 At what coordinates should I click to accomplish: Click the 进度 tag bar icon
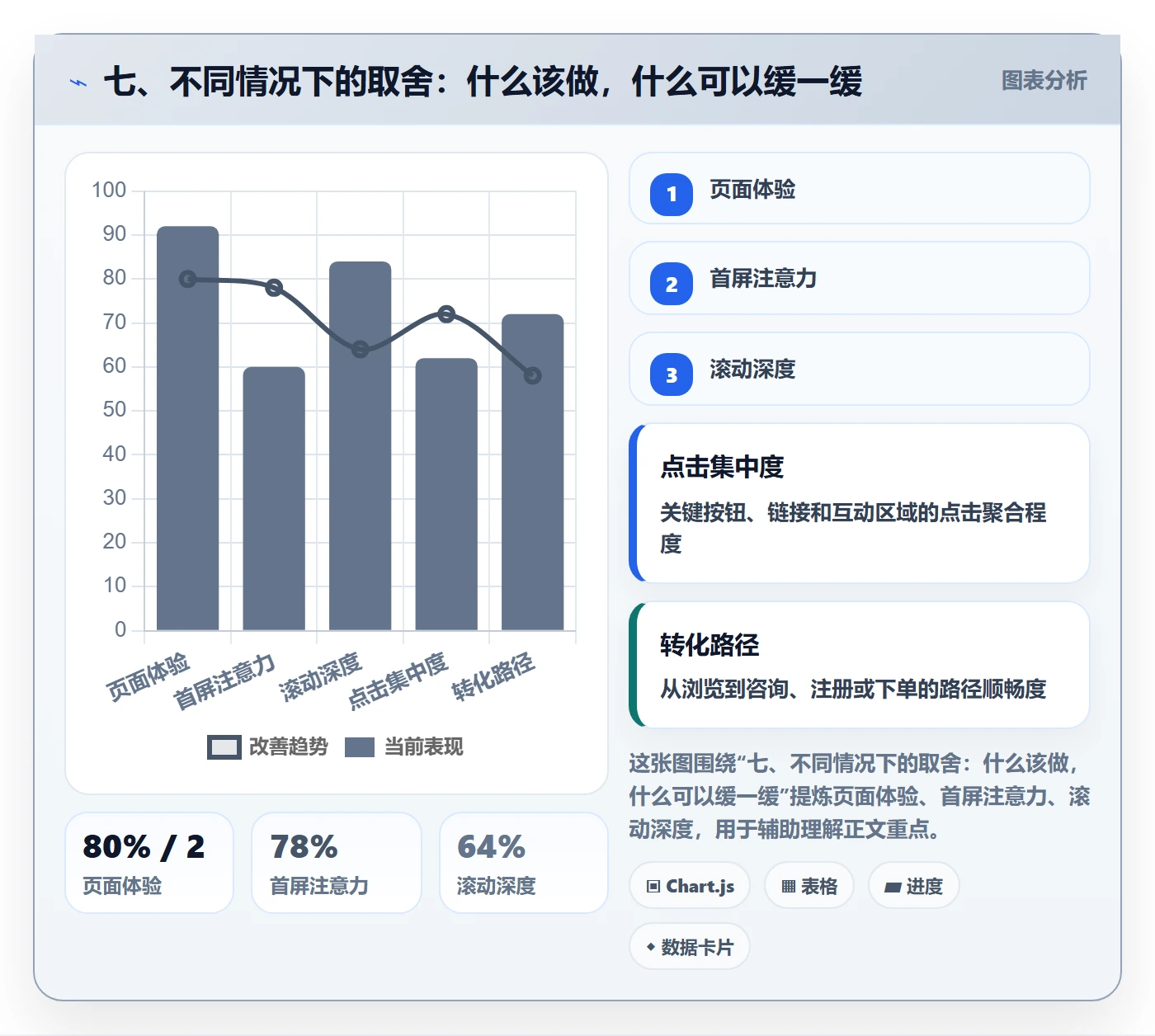893,888
